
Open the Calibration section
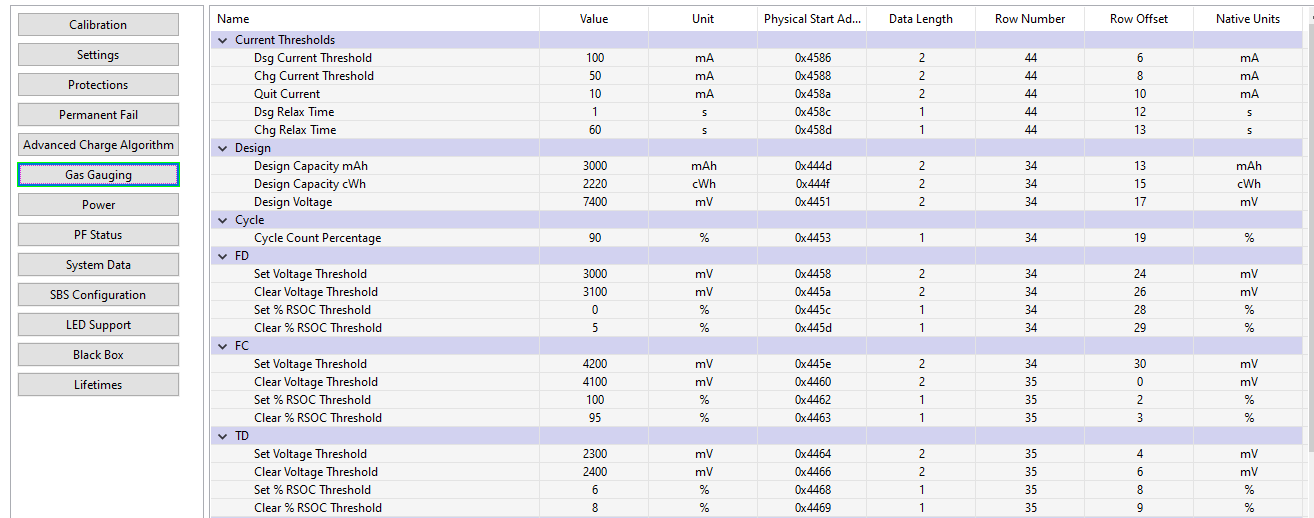(98, 25)
